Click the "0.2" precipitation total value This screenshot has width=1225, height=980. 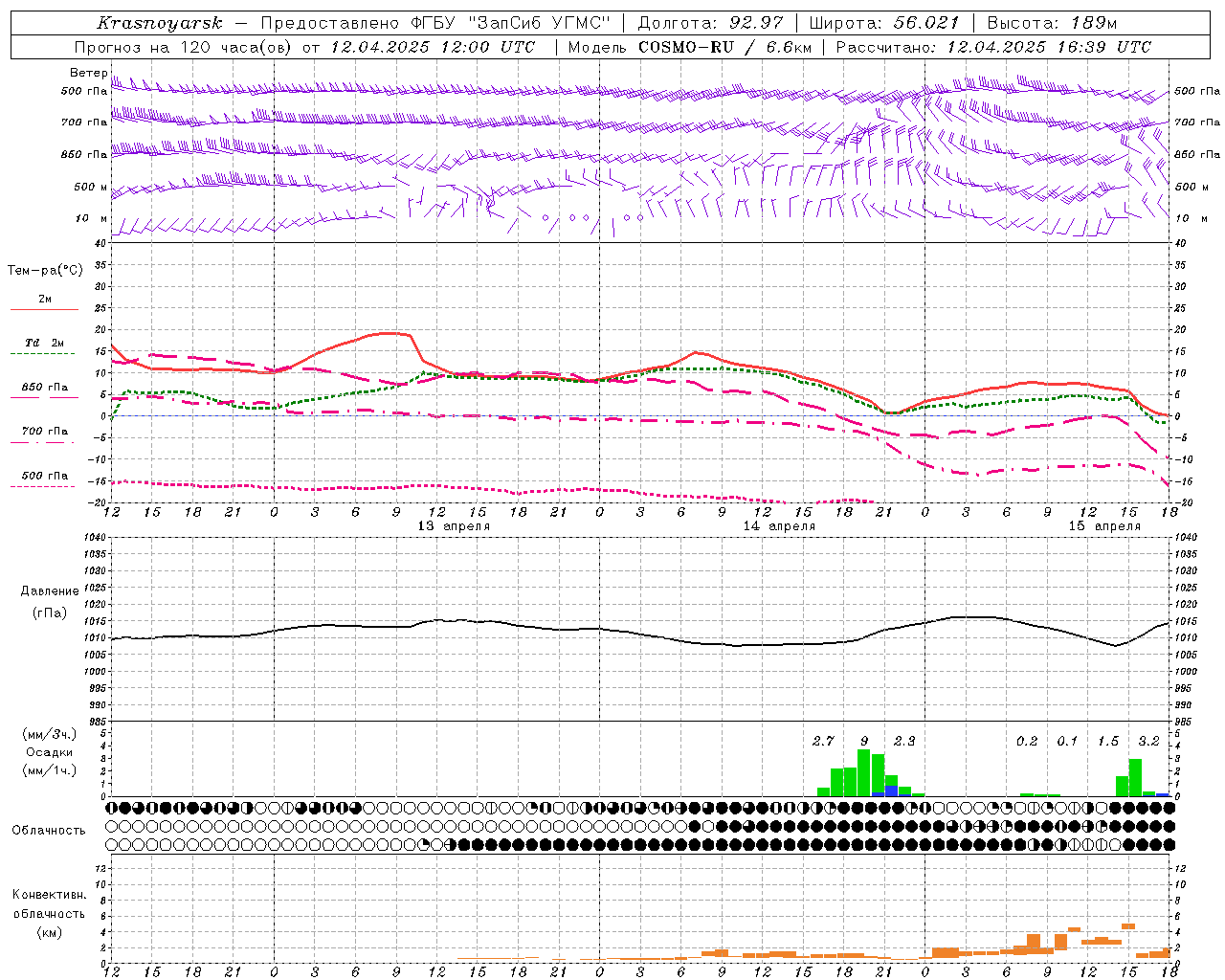pos(1027,741)
